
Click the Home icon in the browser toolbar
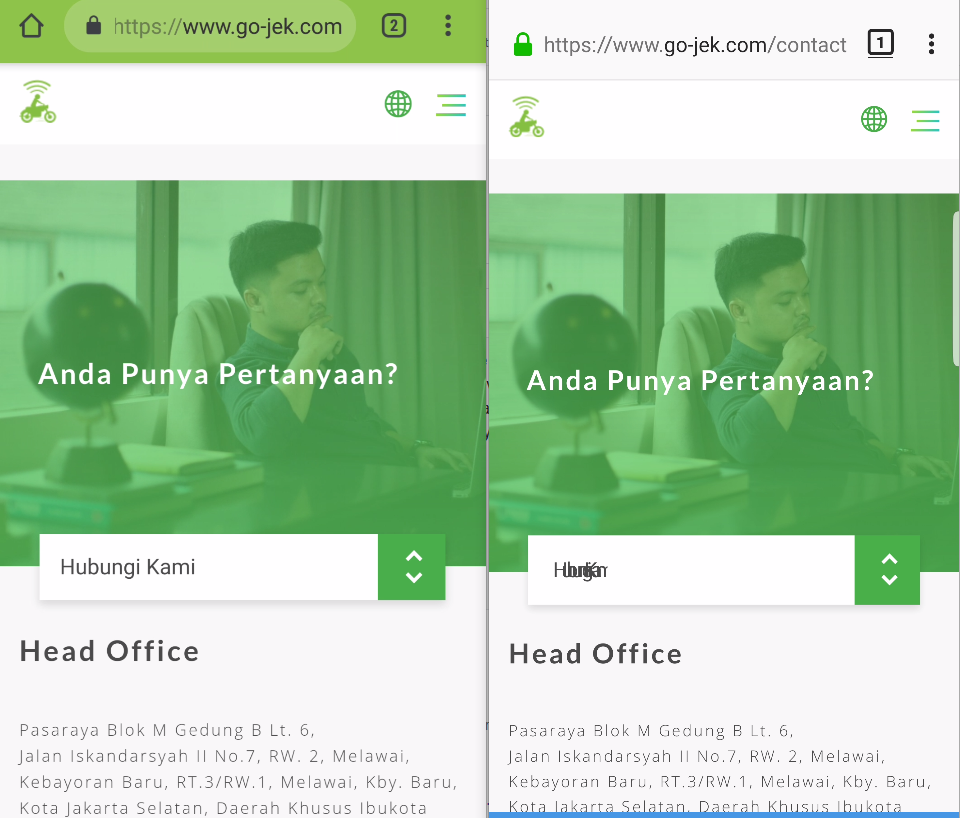tap(30, 26)
